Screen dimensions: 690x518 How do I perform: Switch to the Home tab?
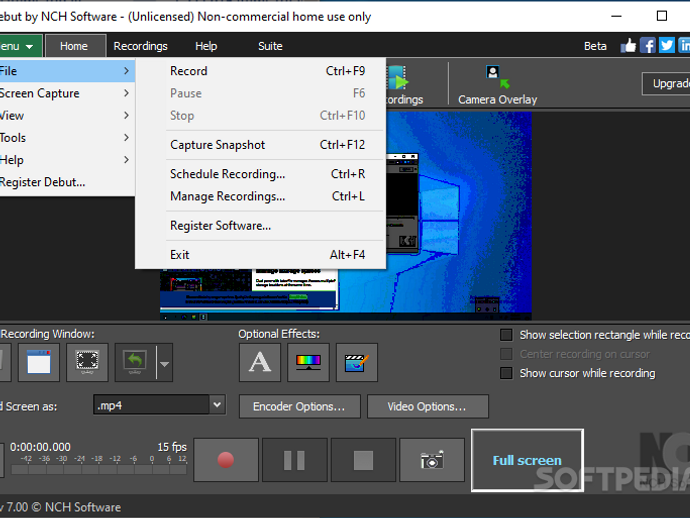(x=74, y=46)
